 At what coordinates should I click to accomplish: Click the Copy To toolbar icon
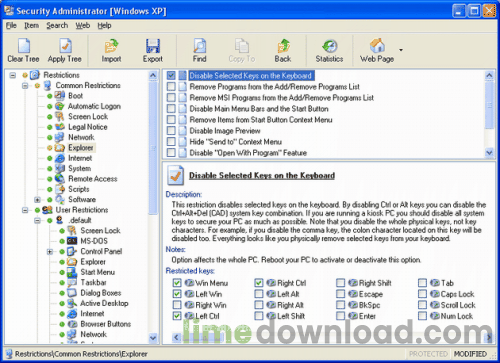[x=242, y=46]
